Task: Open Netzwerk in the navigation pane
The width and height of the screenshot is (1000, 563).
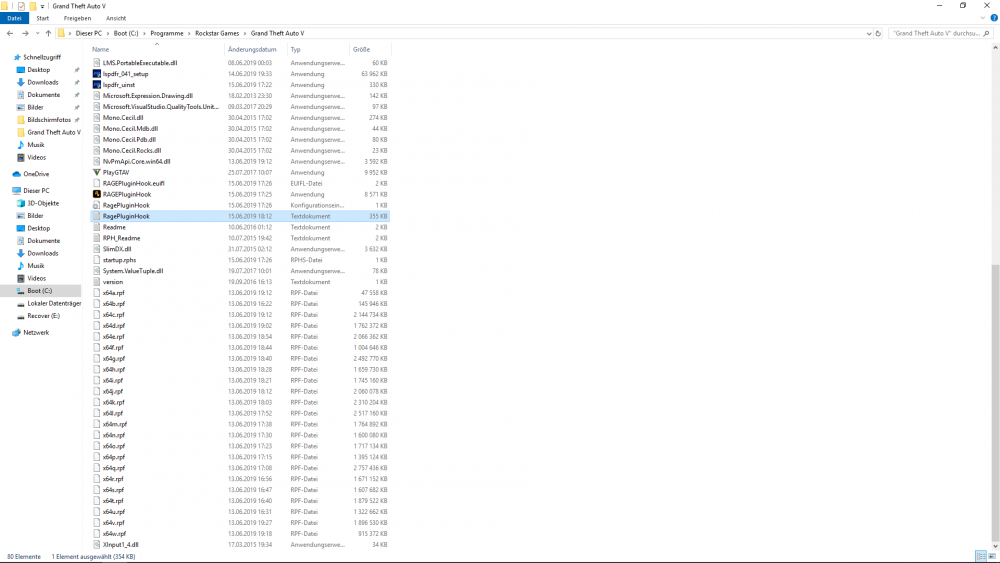Action: coord(36,332)
